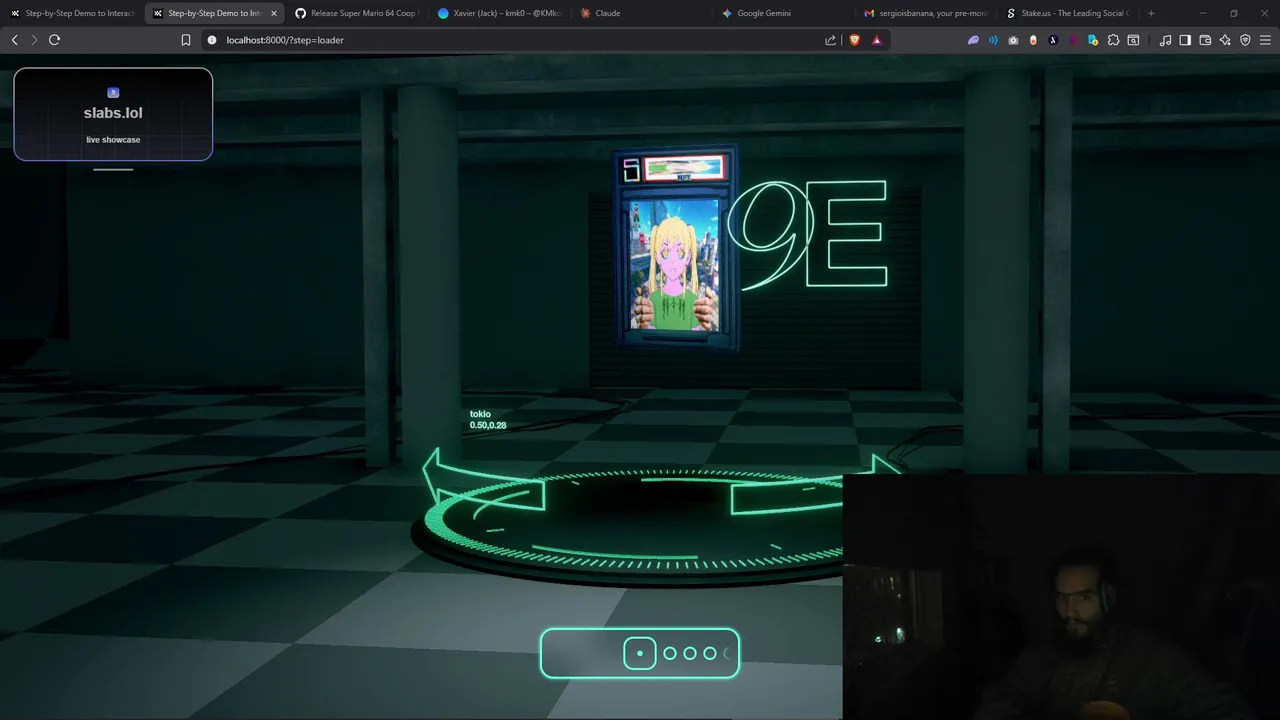Click the left neon arrow on platform

482,480
